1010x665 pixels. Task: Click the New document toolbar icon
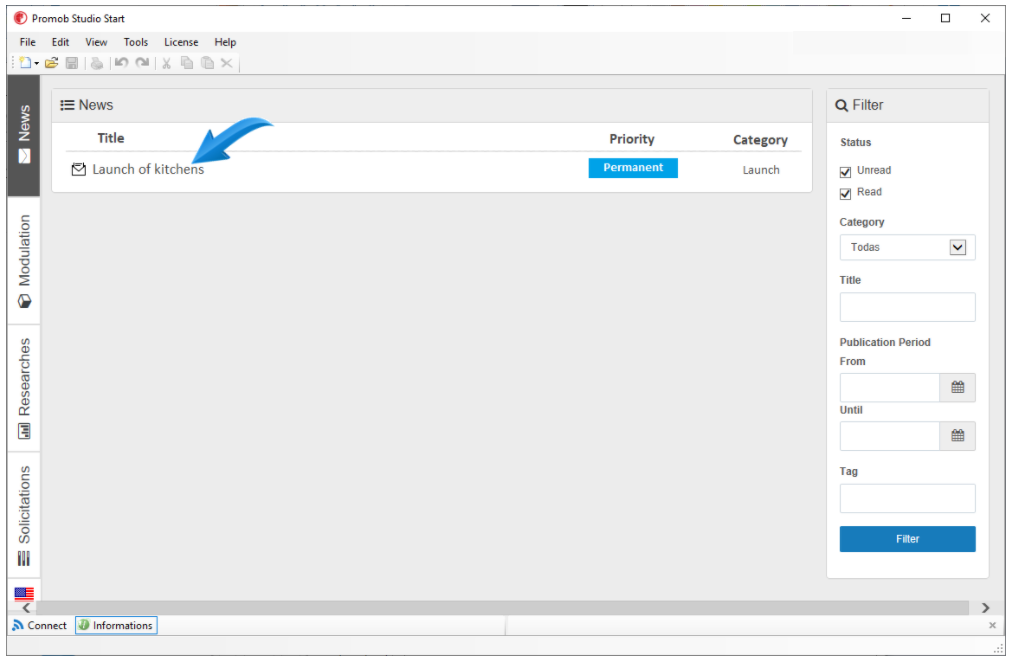point(24,63)
